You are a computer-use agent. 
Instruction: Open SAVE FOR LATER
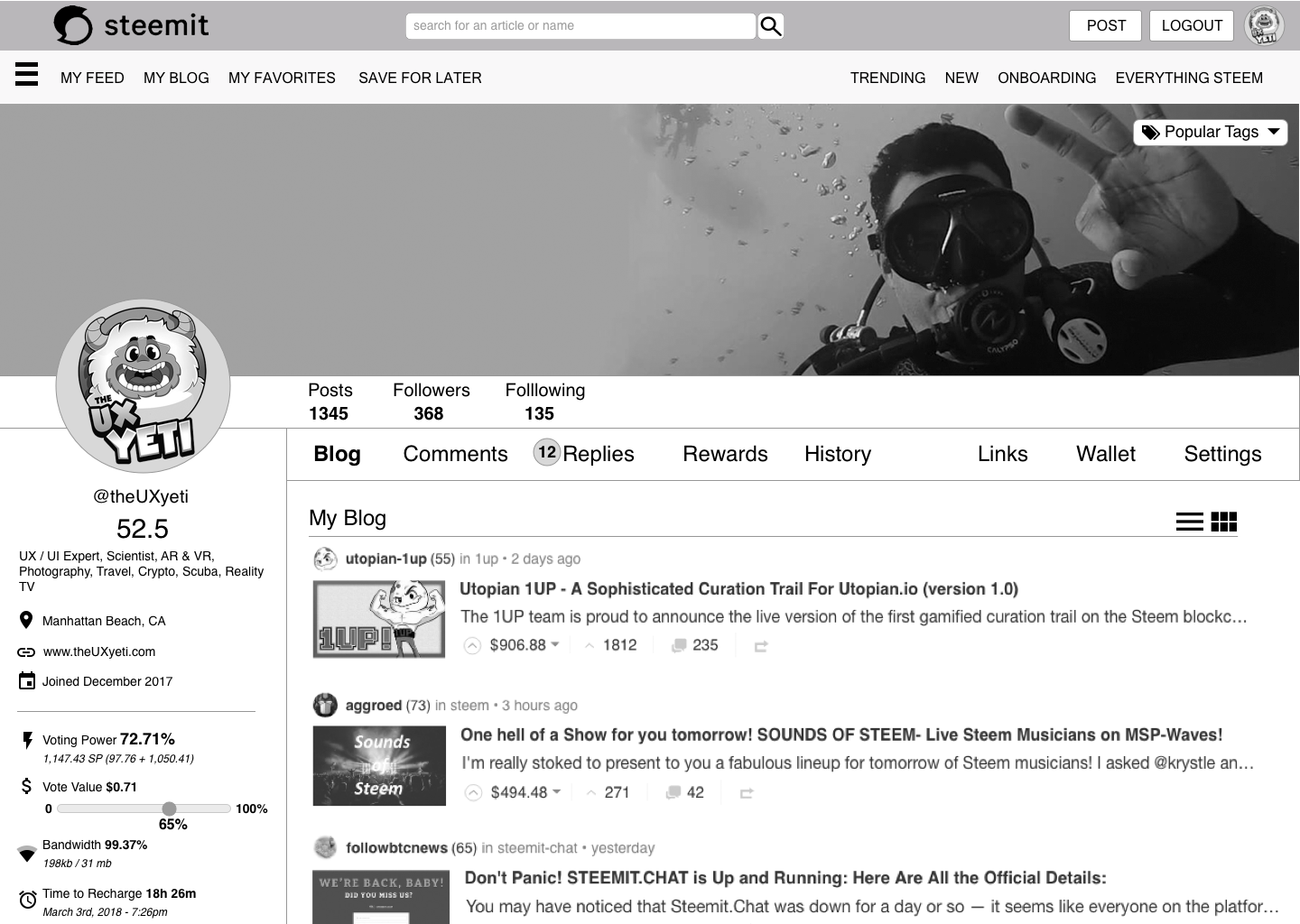click(x=420, y=78)
